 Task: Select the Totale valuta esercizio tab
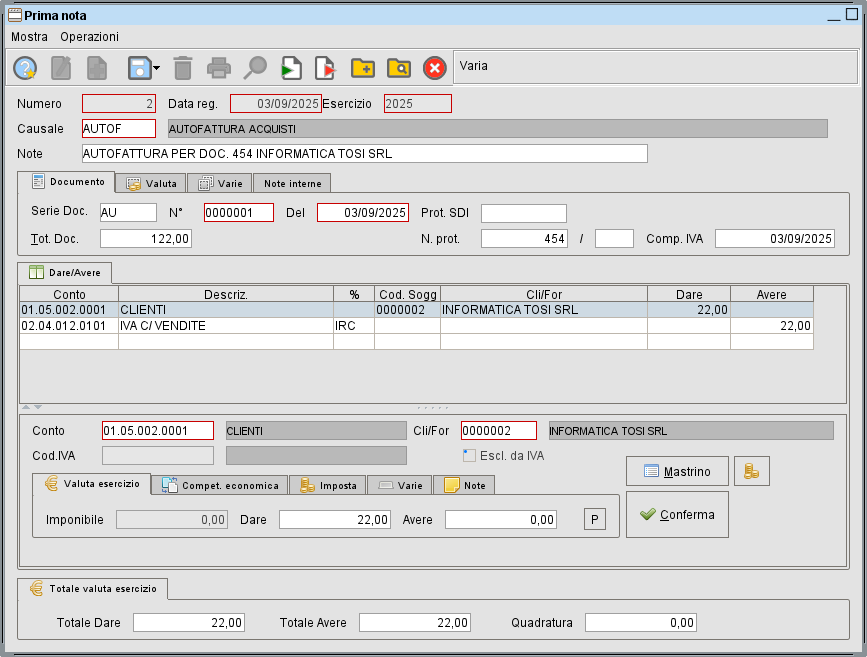(92, 589)
